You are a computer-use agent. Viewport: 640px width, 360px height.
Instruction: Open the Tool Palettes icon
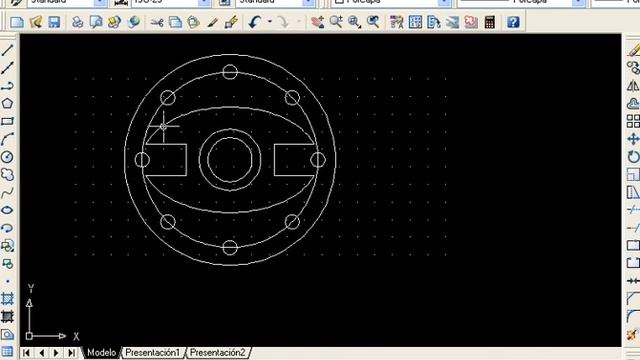click(434, 22)
